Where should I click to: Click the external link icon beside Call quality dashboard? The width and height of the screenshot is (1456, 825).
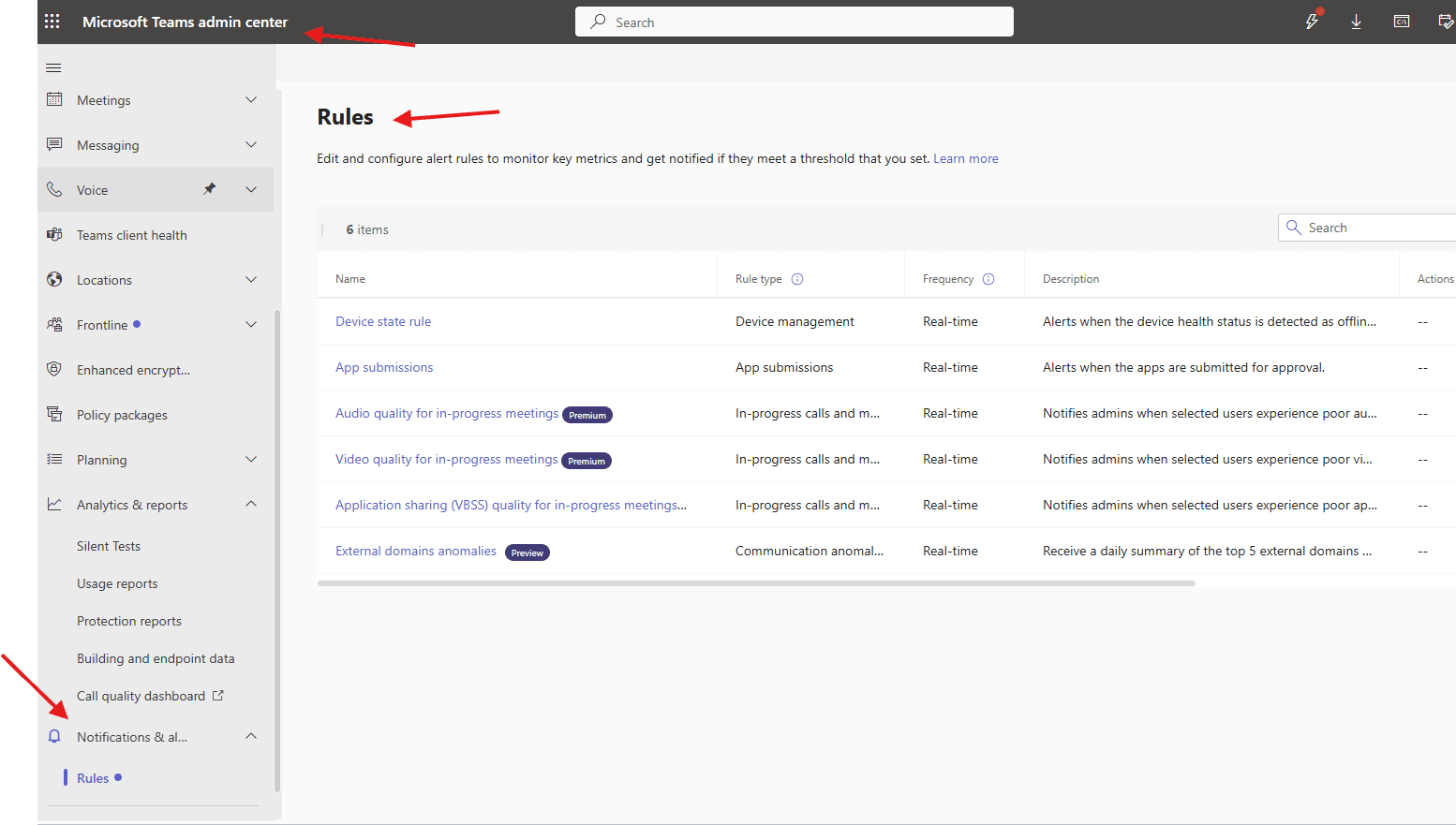click(x=218, y=695)
